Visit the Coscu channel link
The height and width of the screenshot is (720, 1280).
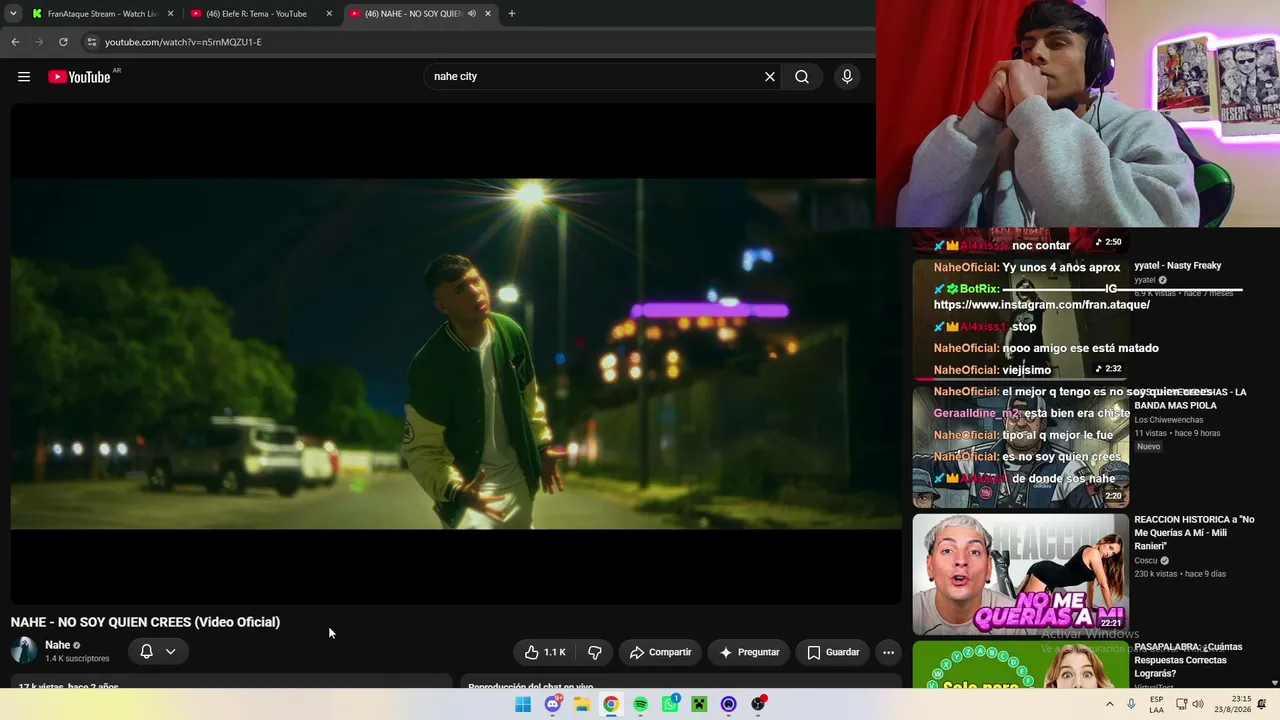pyautogui.click(x=1147, y=561)
